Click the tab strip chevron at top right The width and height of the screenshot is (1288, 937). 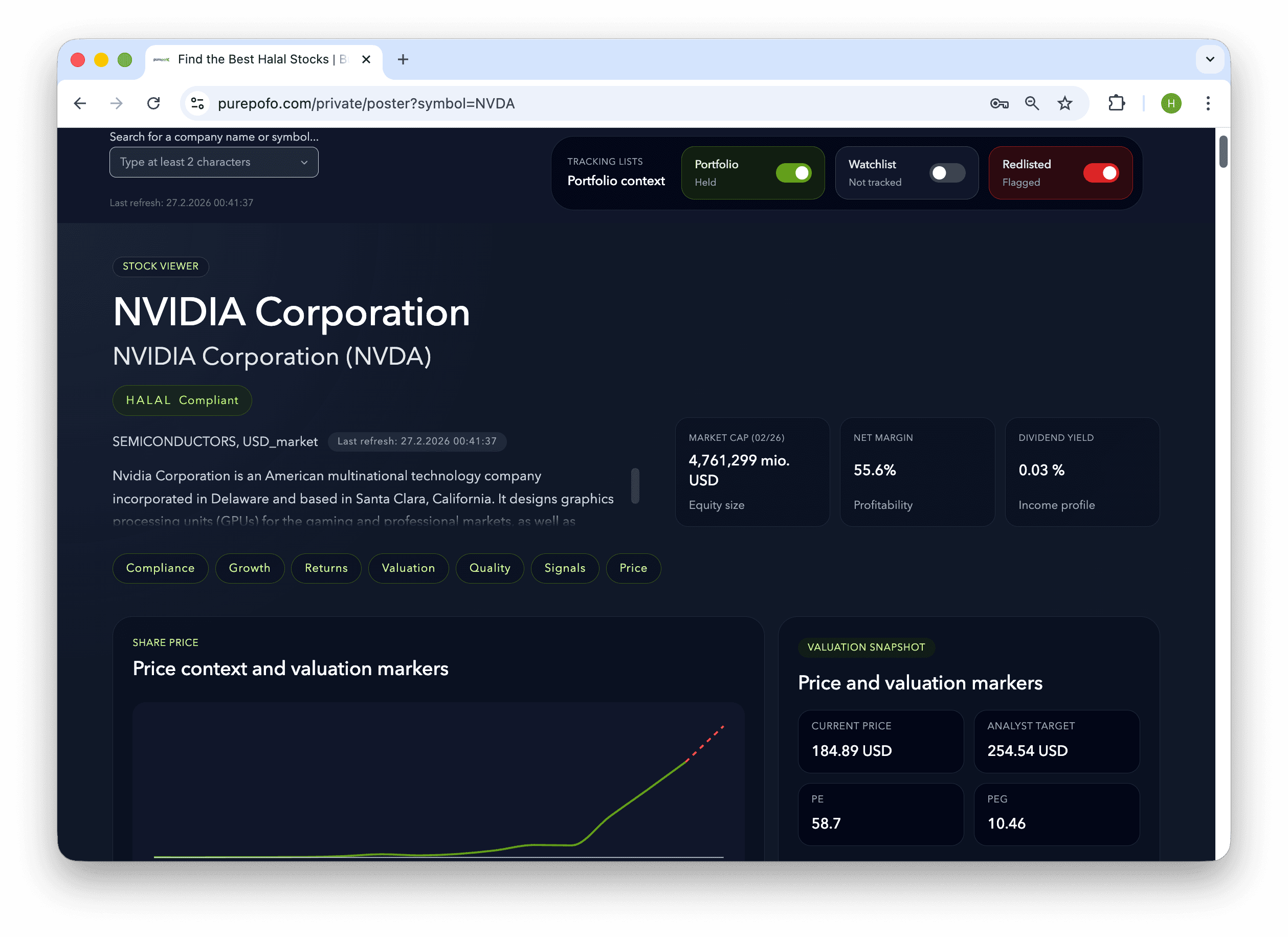tap(1210, 60)
